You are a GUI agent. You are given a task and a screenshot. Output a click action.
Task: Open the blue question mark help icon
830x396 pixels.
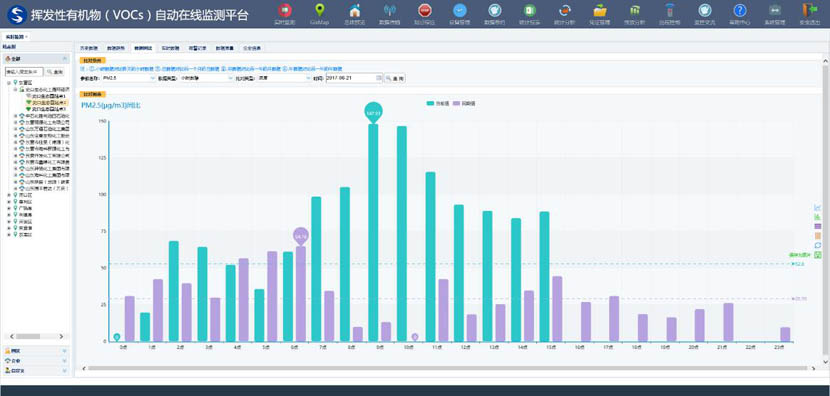739,10
